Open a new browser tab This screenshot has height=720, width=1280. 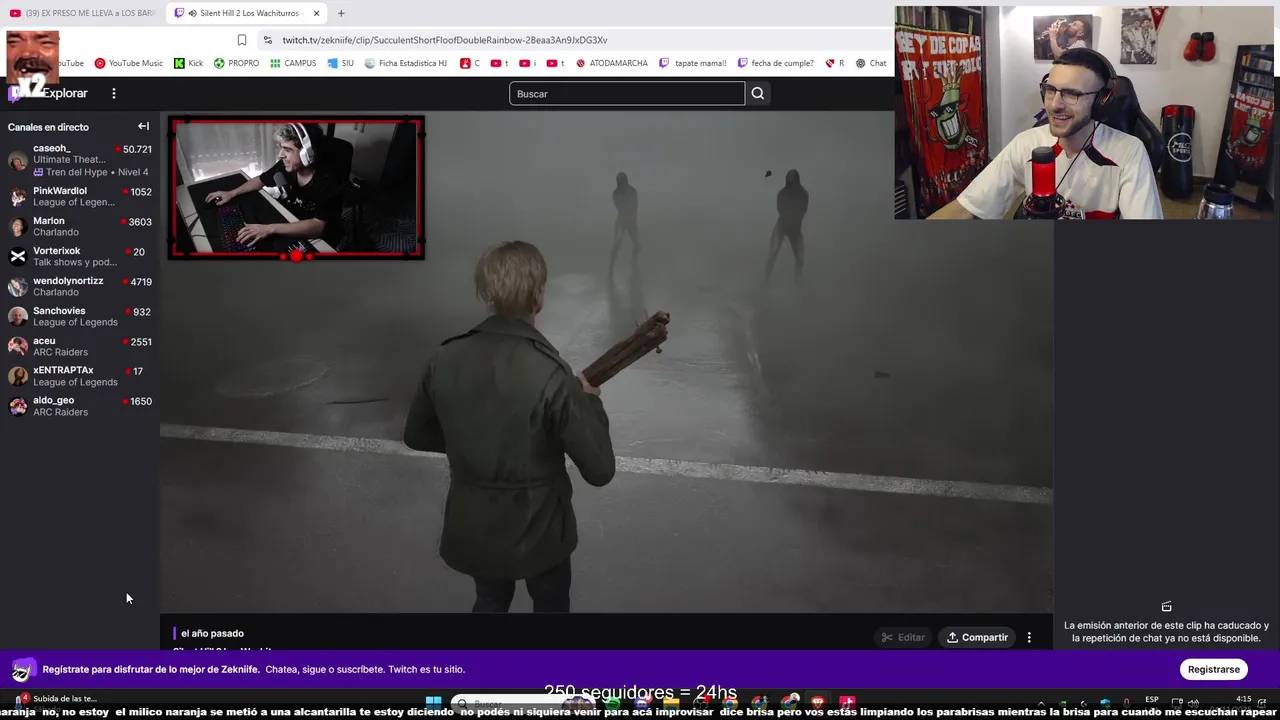click(x=341, y=13)
